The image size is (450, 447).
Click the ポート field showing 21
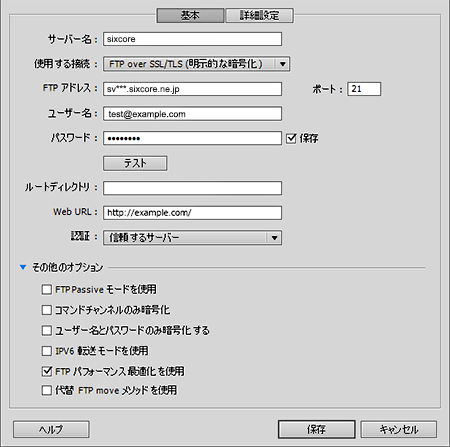click(364, 89)
